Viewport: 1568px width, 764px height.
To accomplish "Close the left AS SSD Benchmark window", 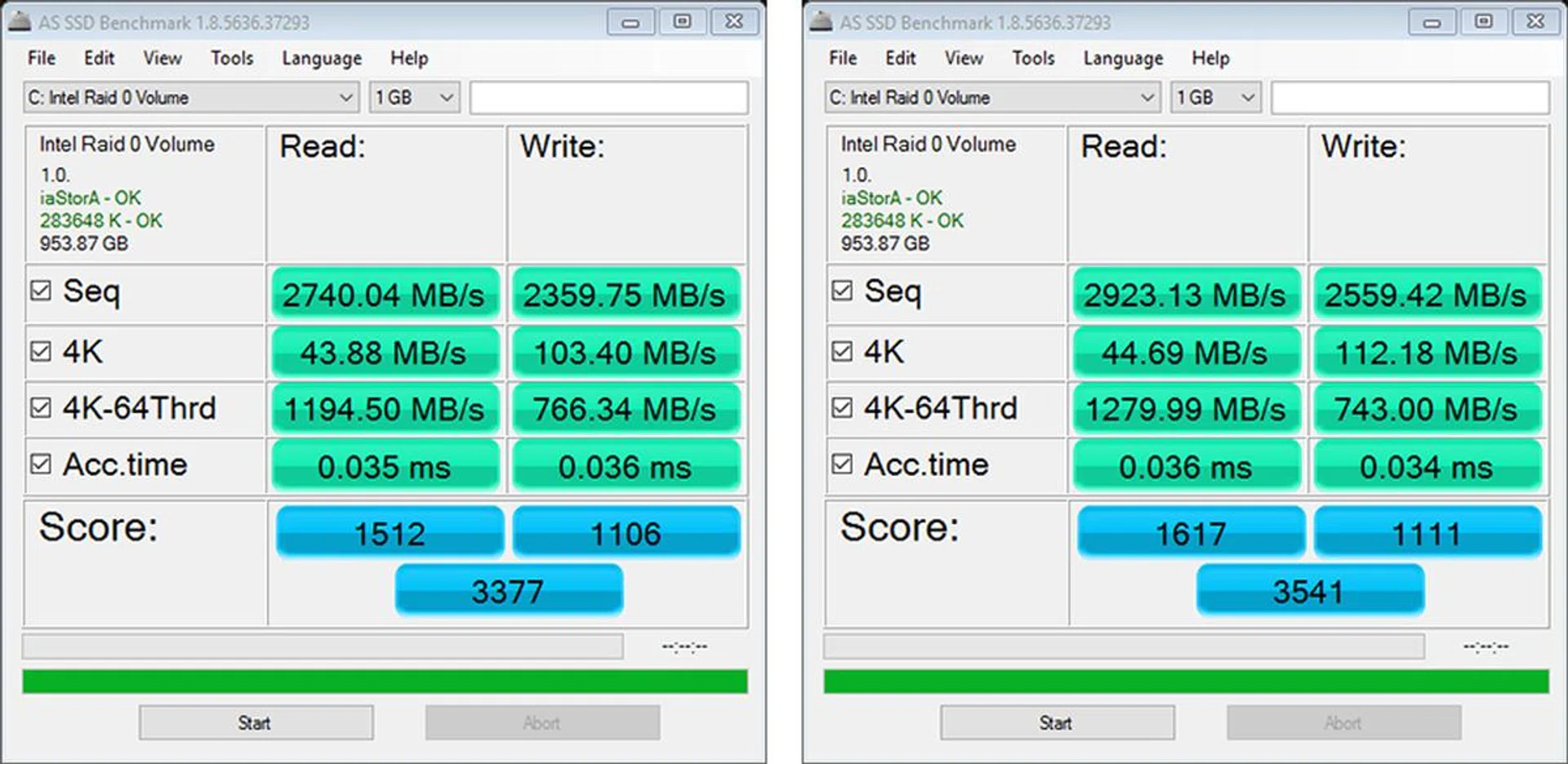I will (734, 22).
